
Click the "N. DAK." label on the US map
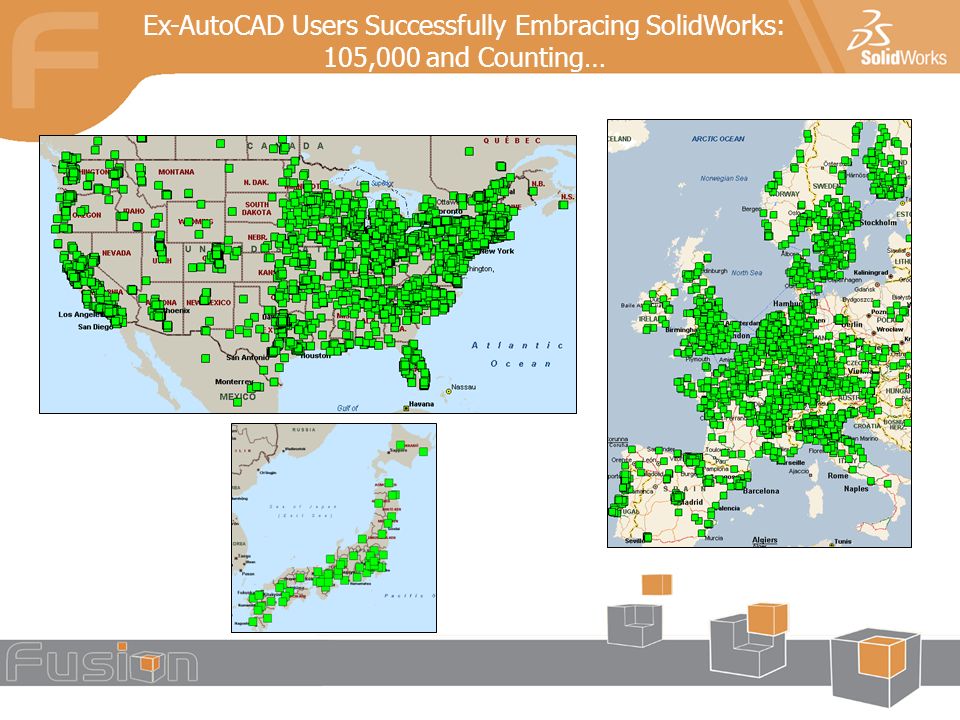(x=256, y=182)
